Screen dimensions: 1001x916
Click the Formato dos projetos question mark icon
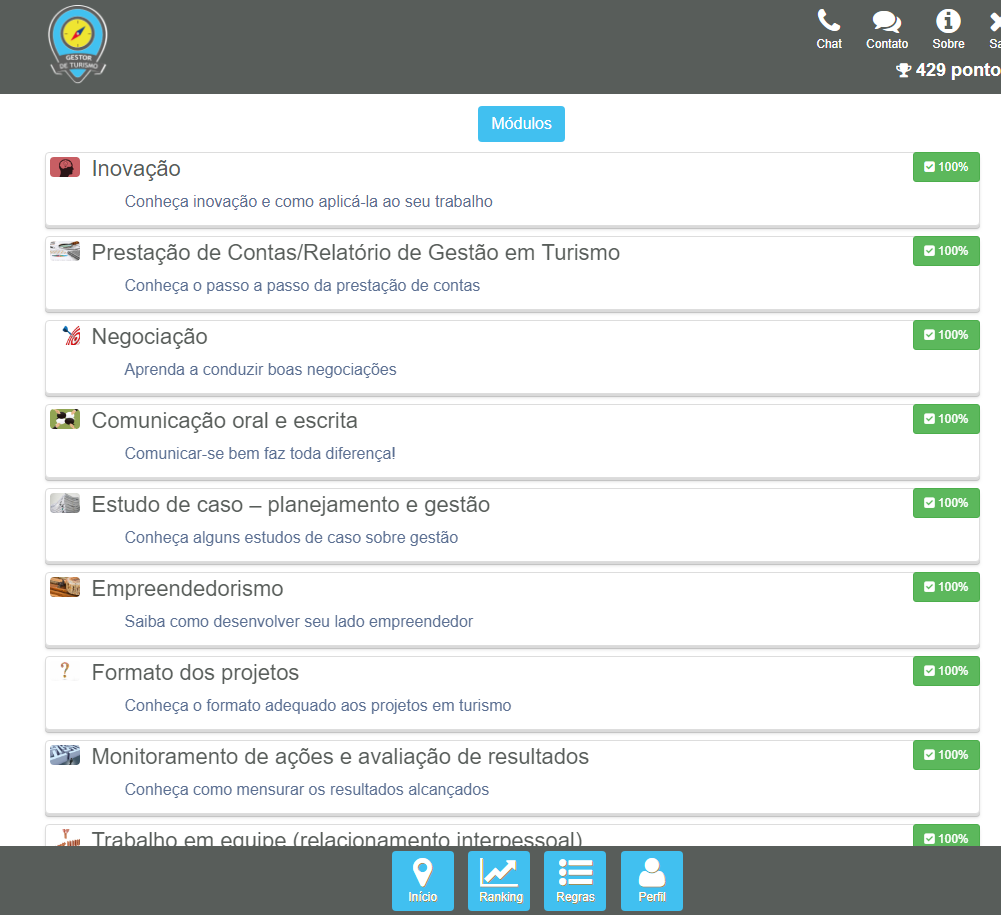[x=64, y=672]
